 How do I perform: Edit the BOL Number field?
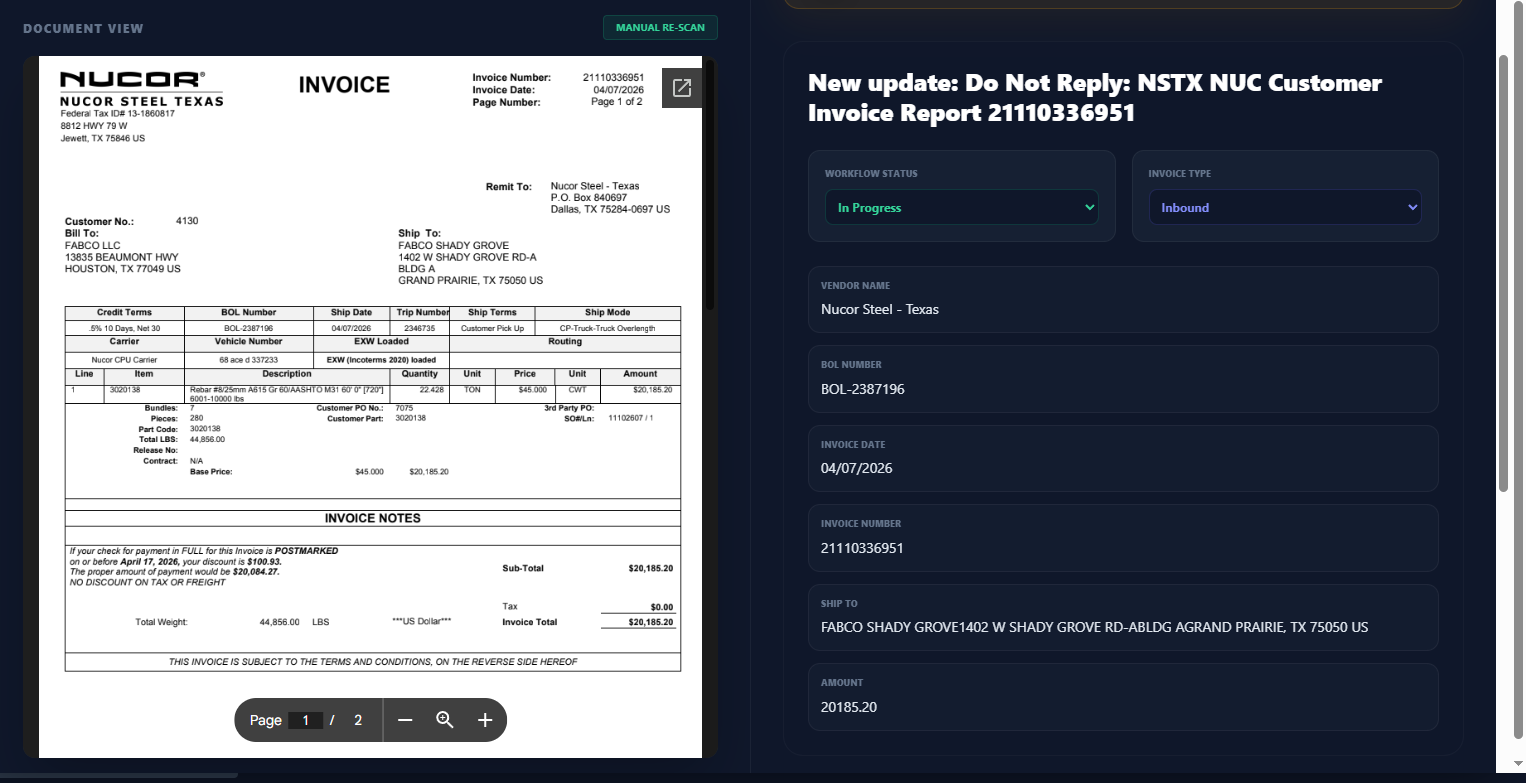pos(1123,379)
